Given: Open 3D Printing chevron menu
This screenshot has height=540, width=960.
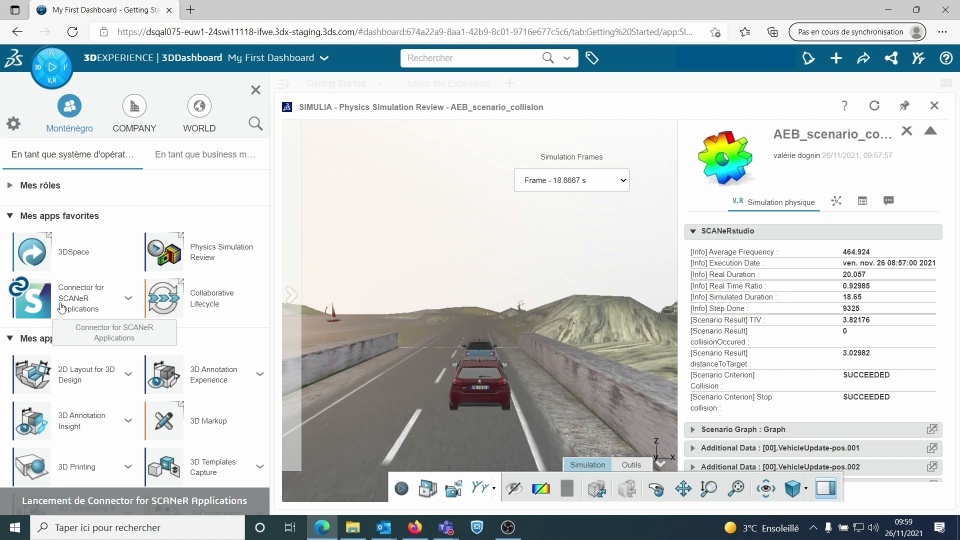Looking at the screenshot, I should tap(128, 467).
